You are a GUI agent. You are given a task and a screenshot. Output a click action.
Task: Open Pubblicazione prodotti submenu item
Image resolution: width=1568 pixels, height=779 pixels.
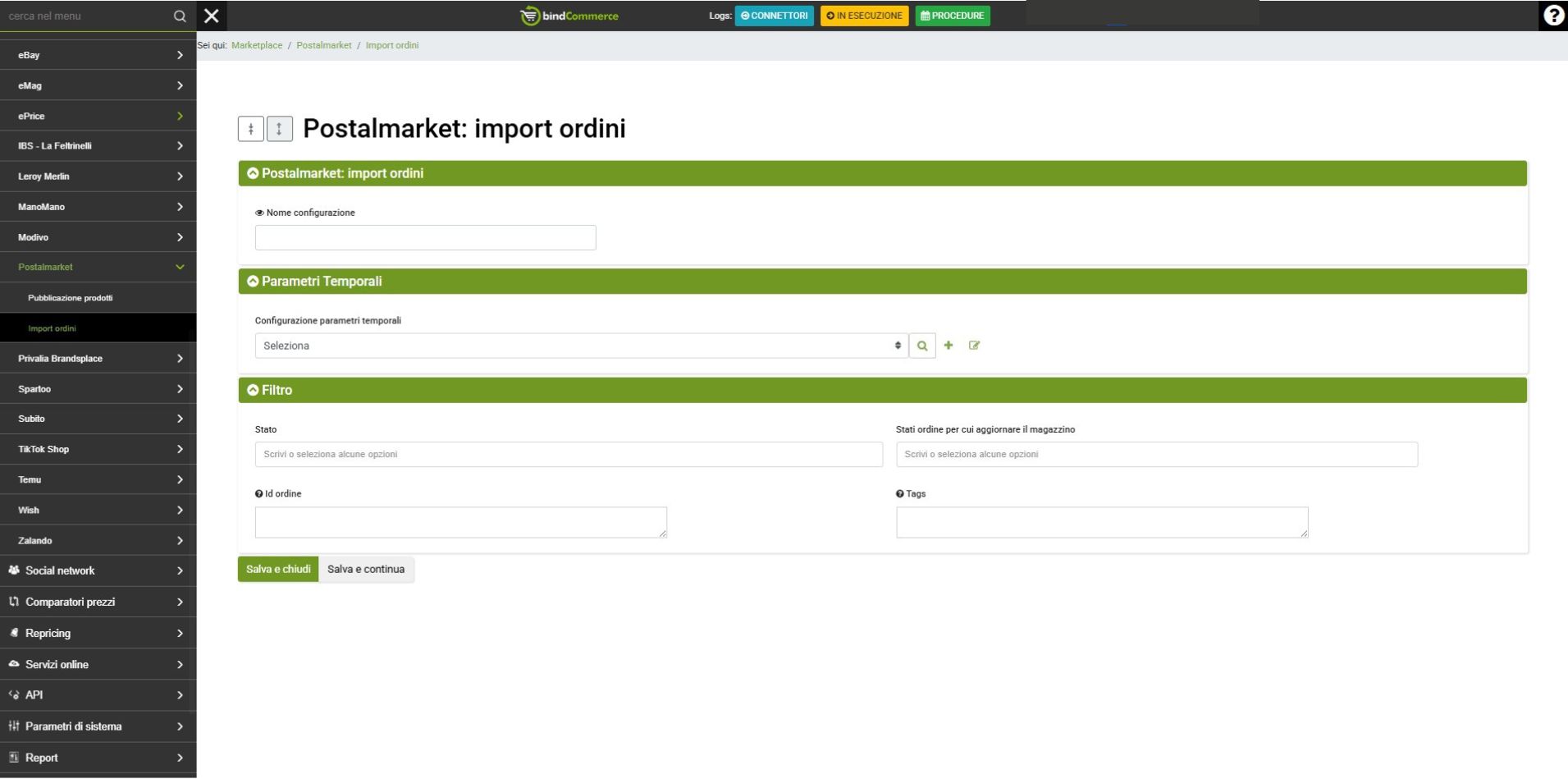[71, 298]
